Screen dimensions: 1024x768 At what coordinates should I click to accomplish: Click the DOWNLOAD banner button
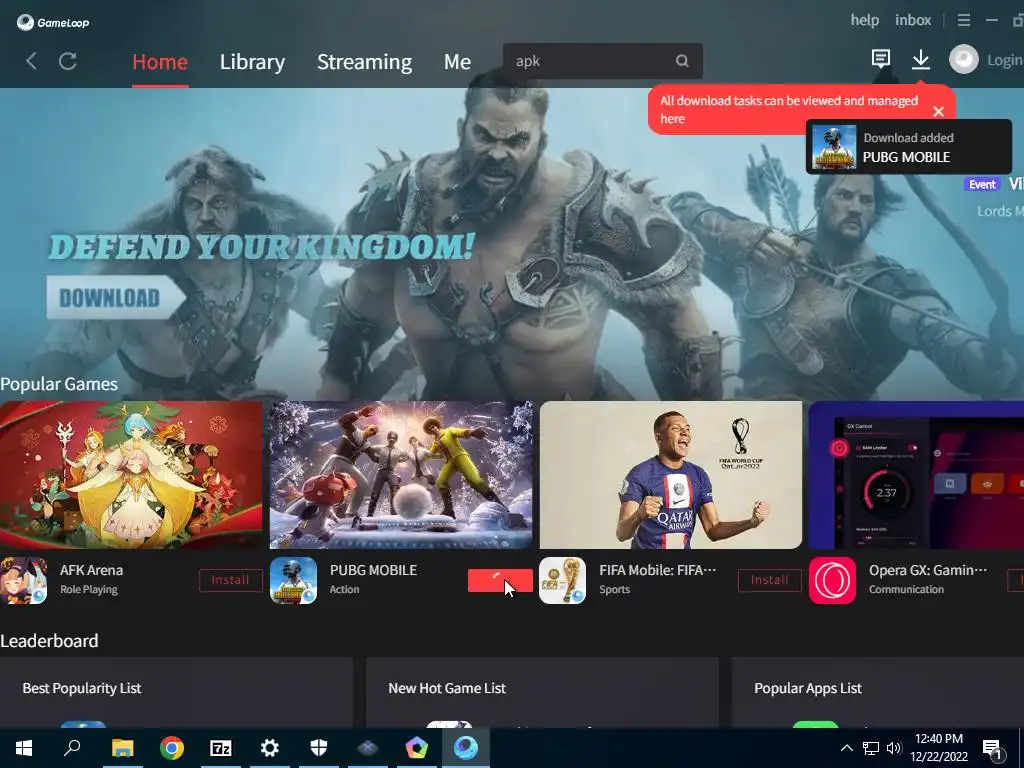116,298
